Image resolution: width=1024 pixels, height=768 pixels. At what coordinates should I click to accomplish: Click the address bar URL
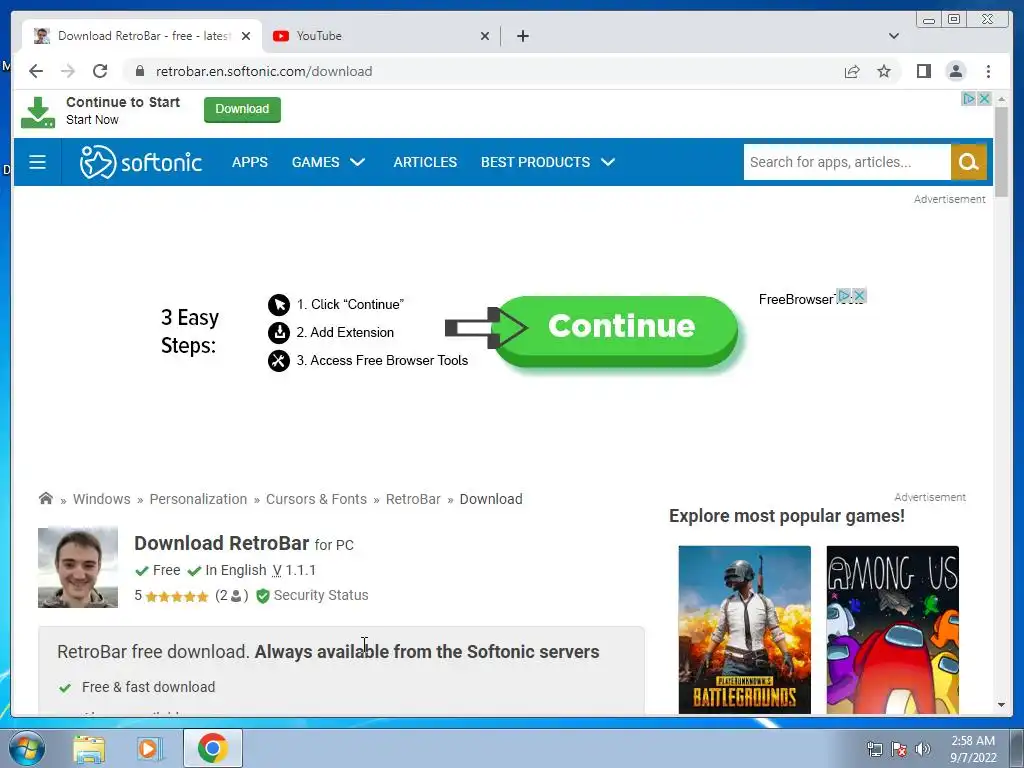(264, 71)
